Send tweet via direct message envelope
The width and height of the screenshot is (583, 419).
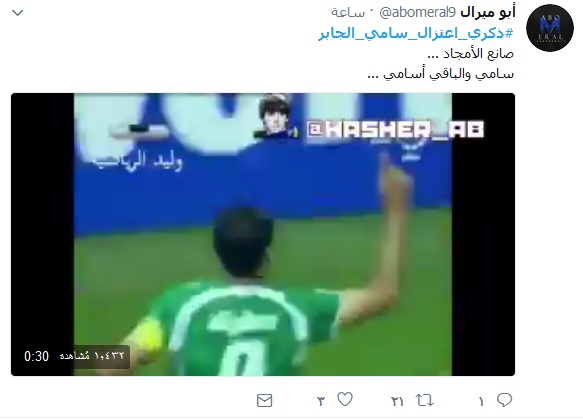click(x=264, y=400)
